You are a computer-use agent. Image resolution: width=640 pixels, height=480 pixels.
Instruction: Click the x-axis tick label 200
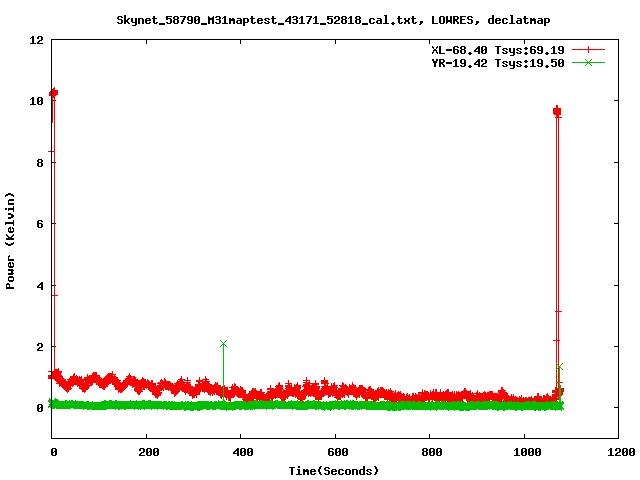(x=149, y=452)
